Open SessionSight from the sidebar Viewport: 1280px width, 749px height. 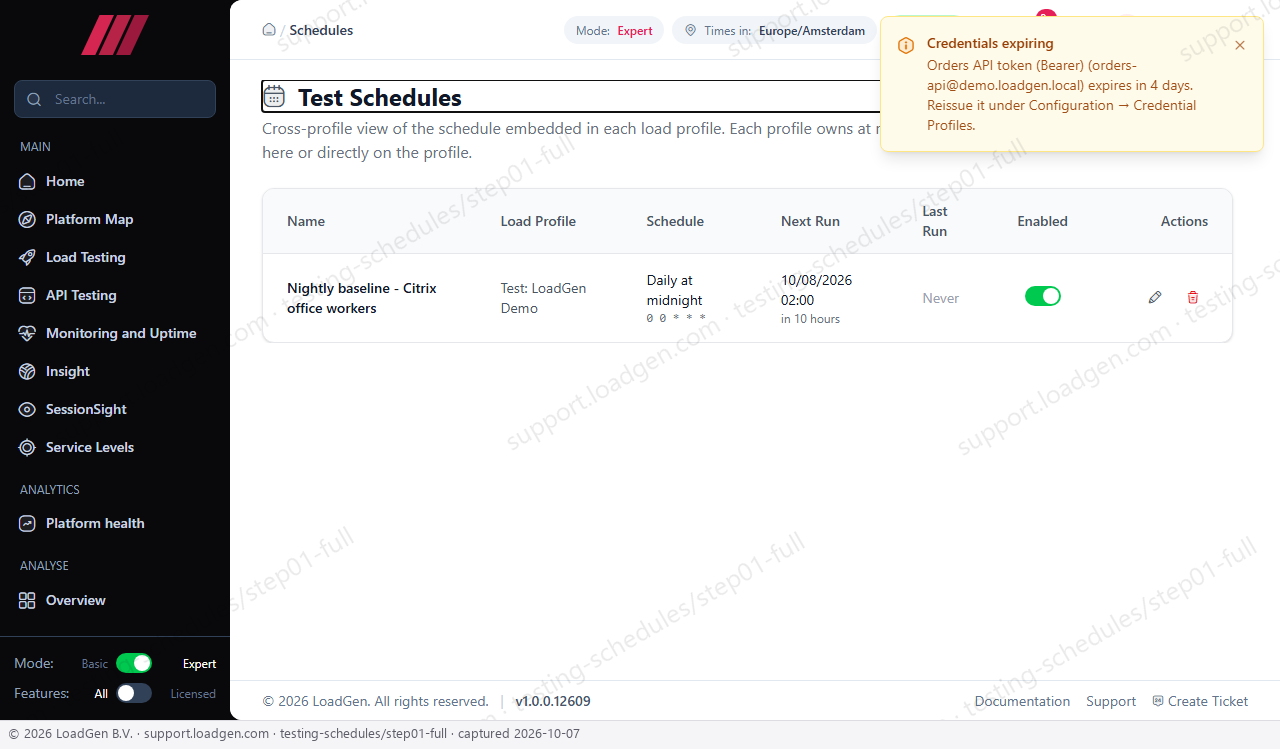coord(115,409)
